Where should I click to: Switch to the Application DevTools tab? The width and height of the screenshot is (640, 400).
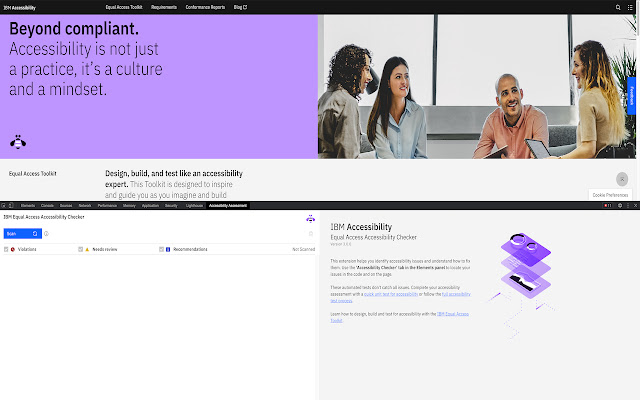pos(150,205)
